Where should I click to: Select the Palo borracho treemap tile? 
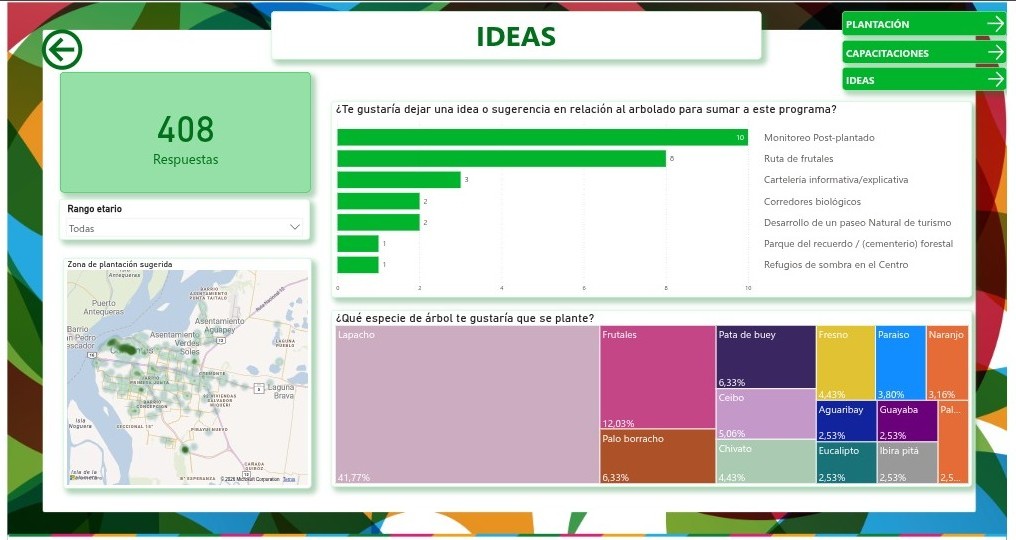(x=658, y=457)
